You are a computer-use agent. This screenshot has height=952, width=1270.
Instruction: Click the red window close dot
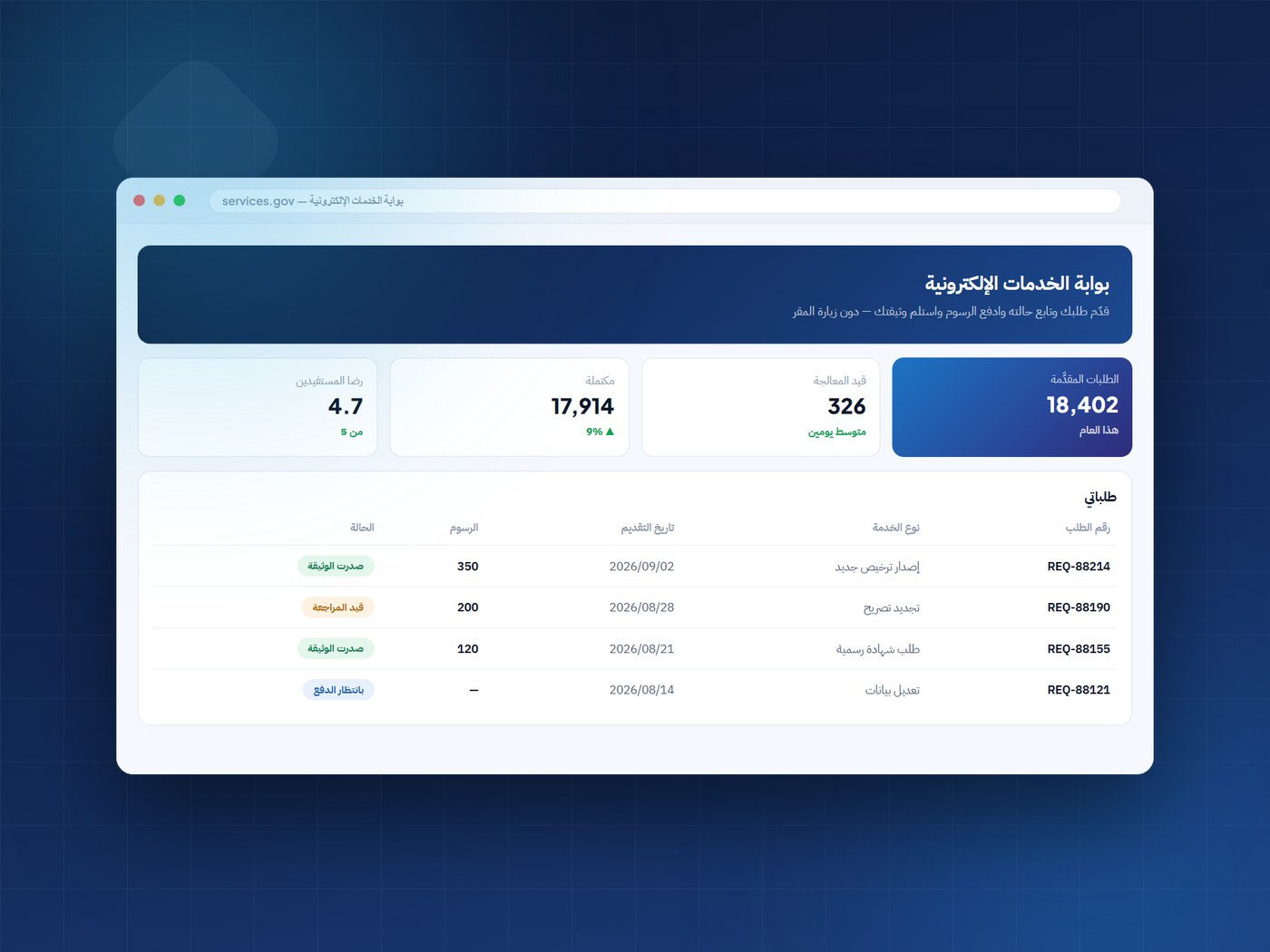[139, 200]
